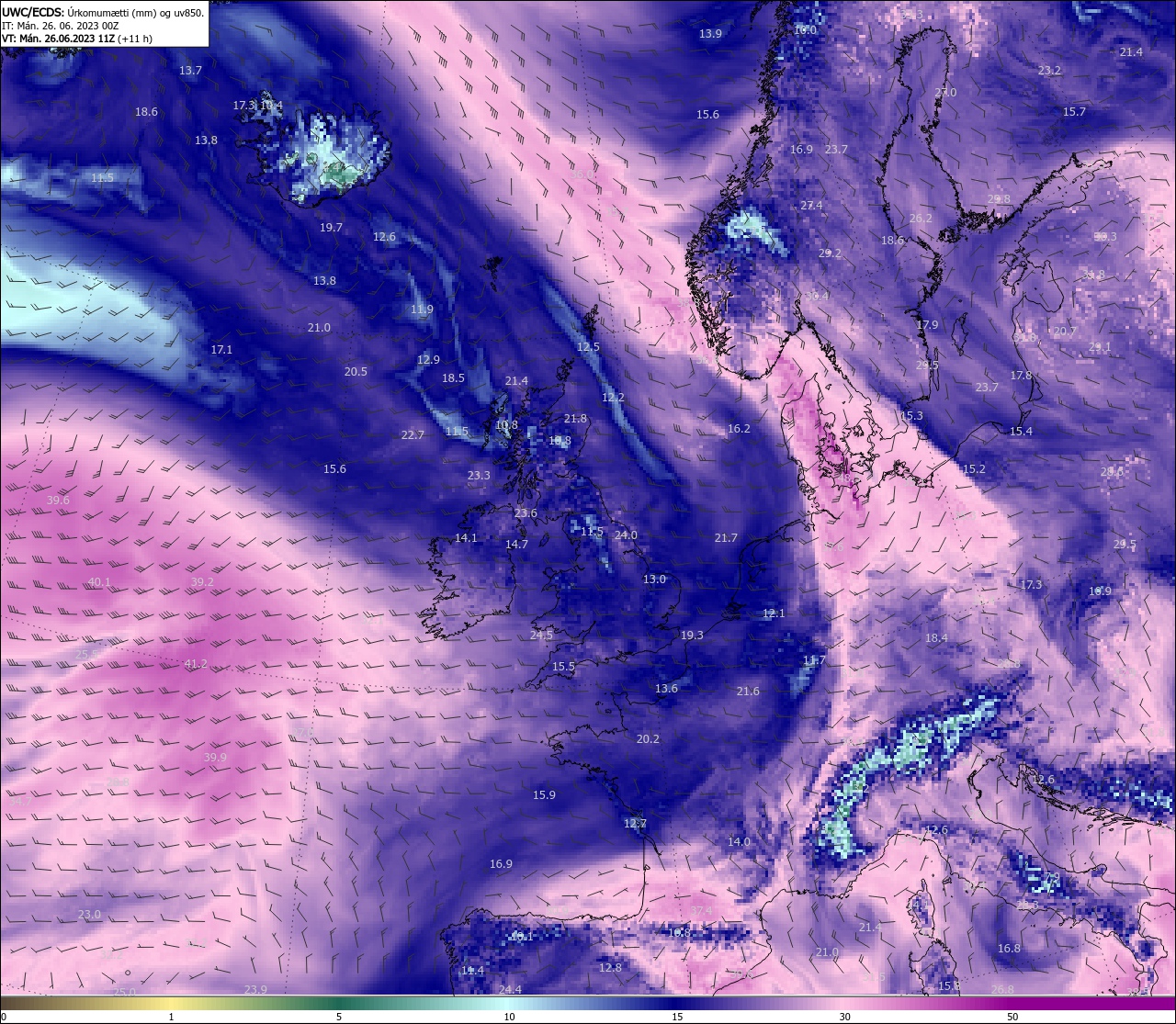Select the 12.7 value label
This screenshot has width=1176, height=1024.
(635, 824)
